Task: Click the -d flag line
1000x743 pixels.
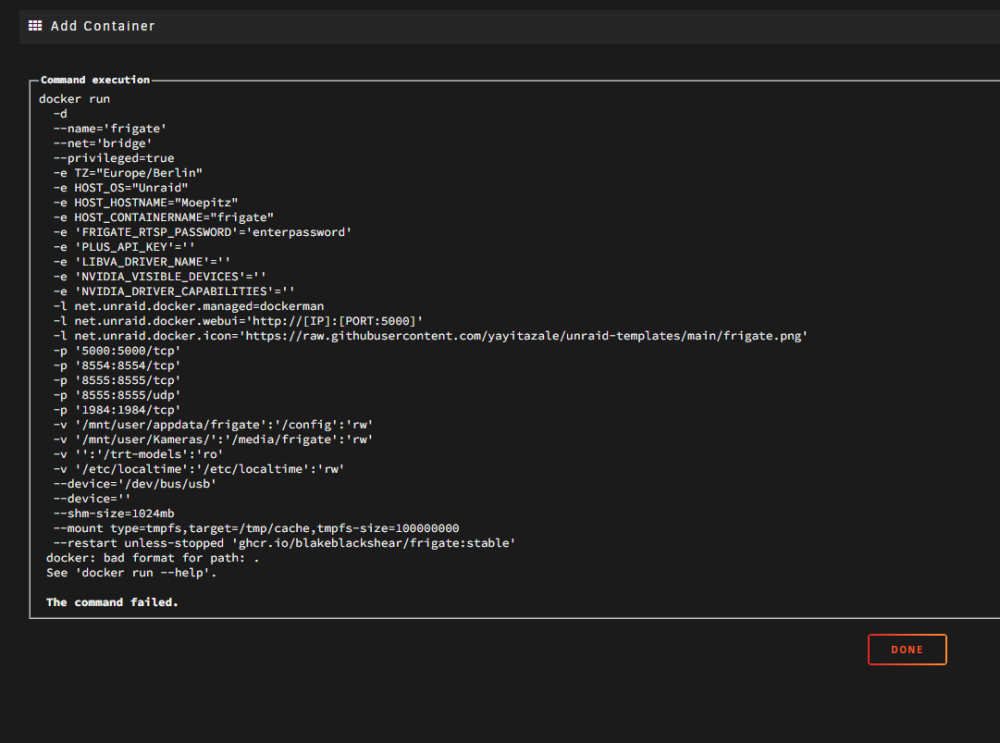Action: tap(60, 114)
